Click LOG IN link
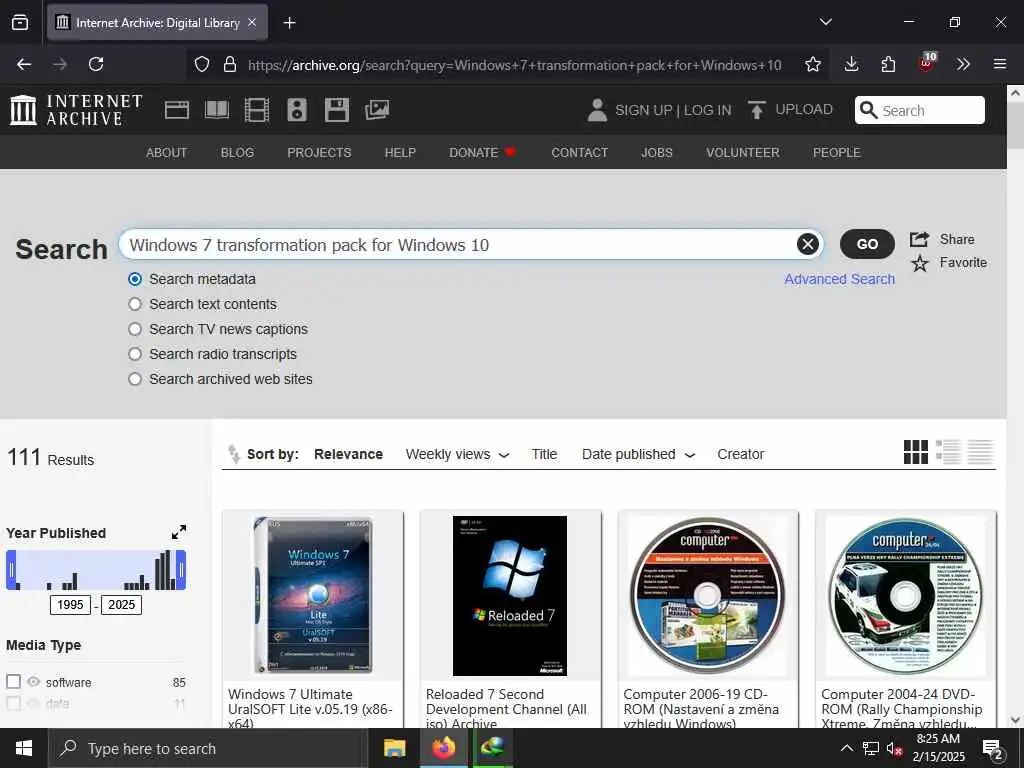 pyautogui.click(x=707, y=110)
